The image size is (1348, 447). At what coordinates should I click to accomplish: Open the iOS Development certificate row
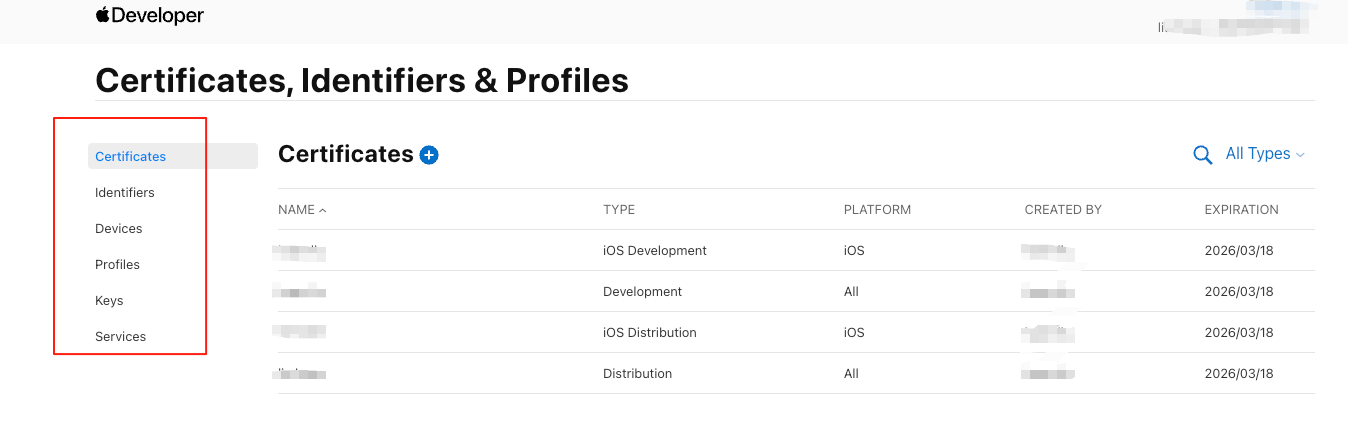click(655, 251)
